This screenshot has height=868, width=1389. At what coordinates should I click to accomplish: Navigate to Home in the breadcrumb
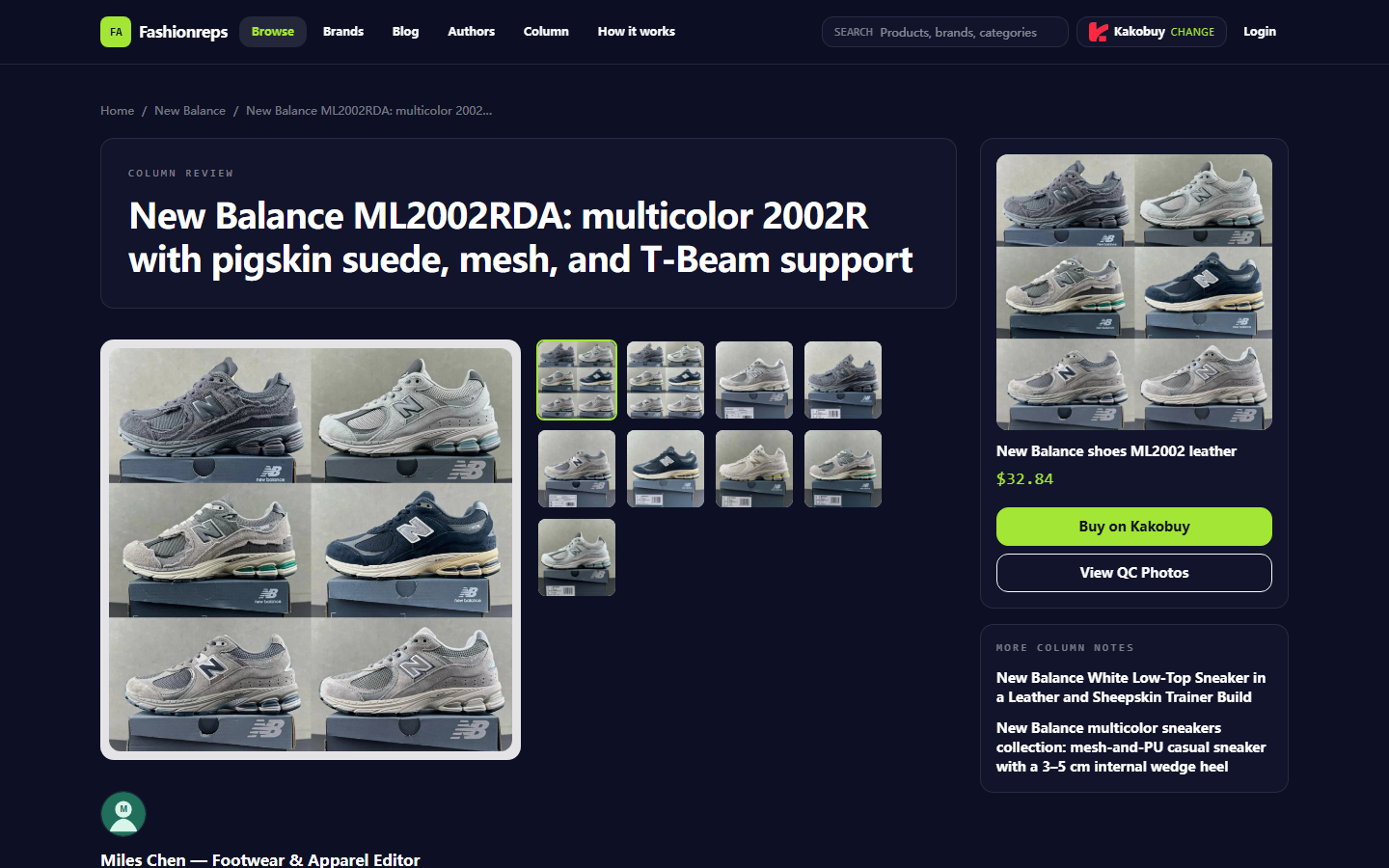coord(118,111)
